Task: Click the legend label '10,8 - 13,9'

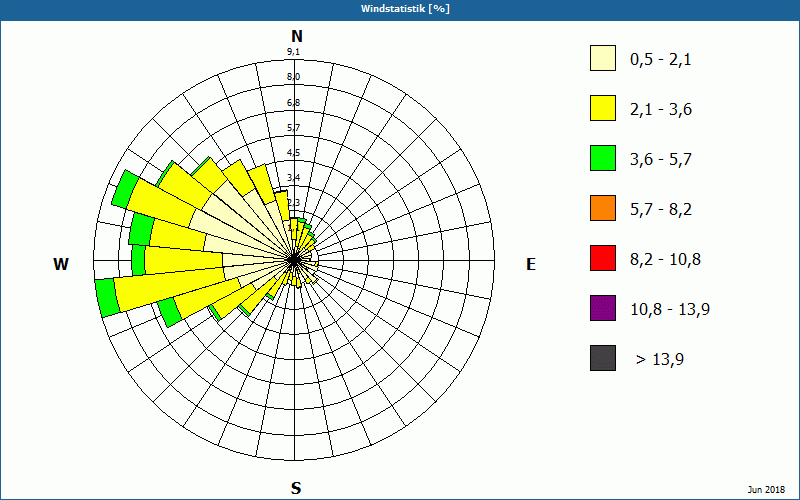Action: (x=670, y=310)
